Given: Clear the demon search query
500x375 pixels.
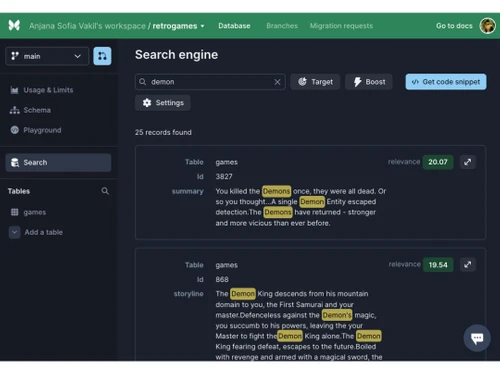Looking at the screenshot, I should click(x=277, y=82).
